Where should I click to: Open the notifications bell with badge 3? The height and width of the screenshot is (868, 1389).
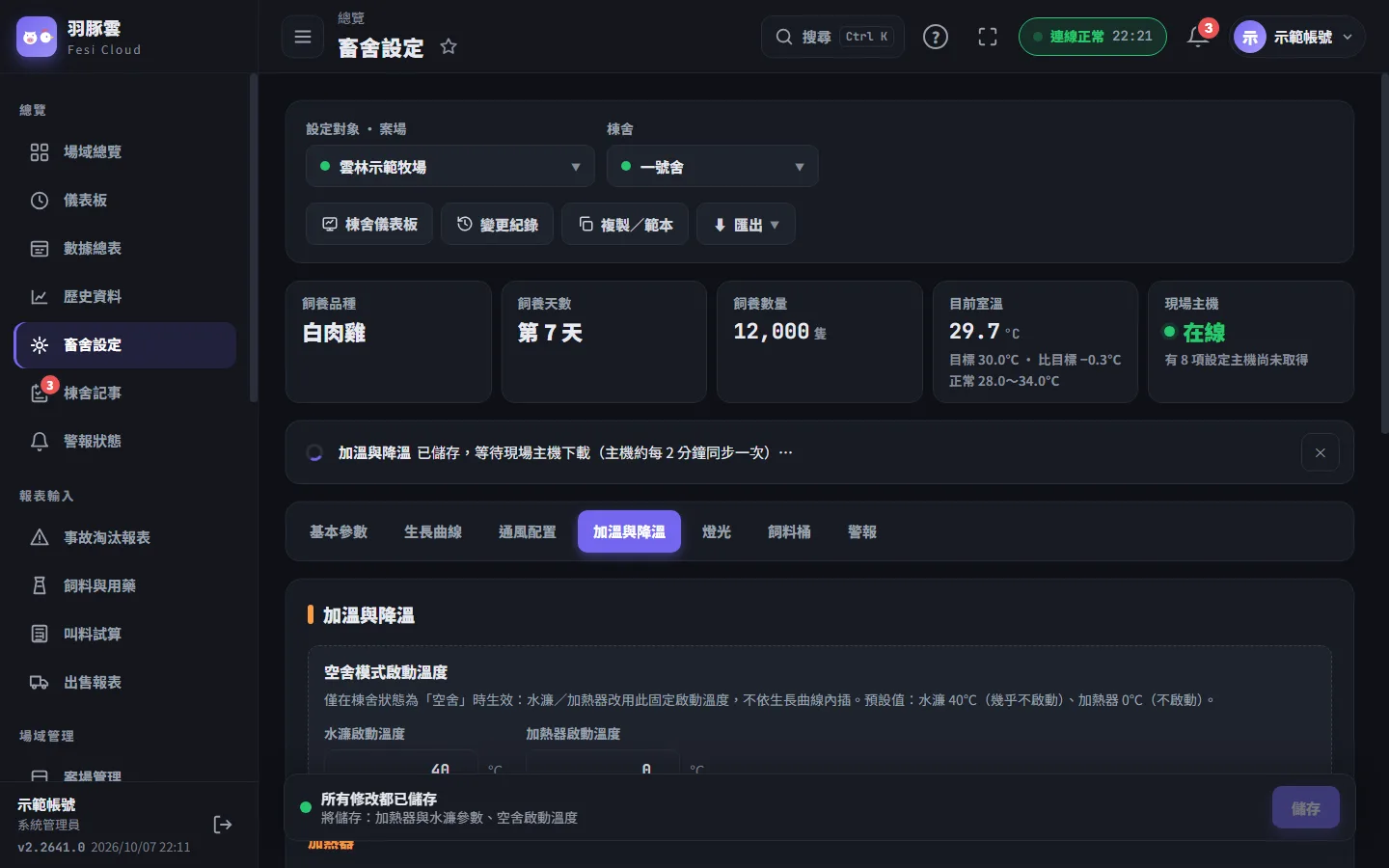click(1198, 37)
